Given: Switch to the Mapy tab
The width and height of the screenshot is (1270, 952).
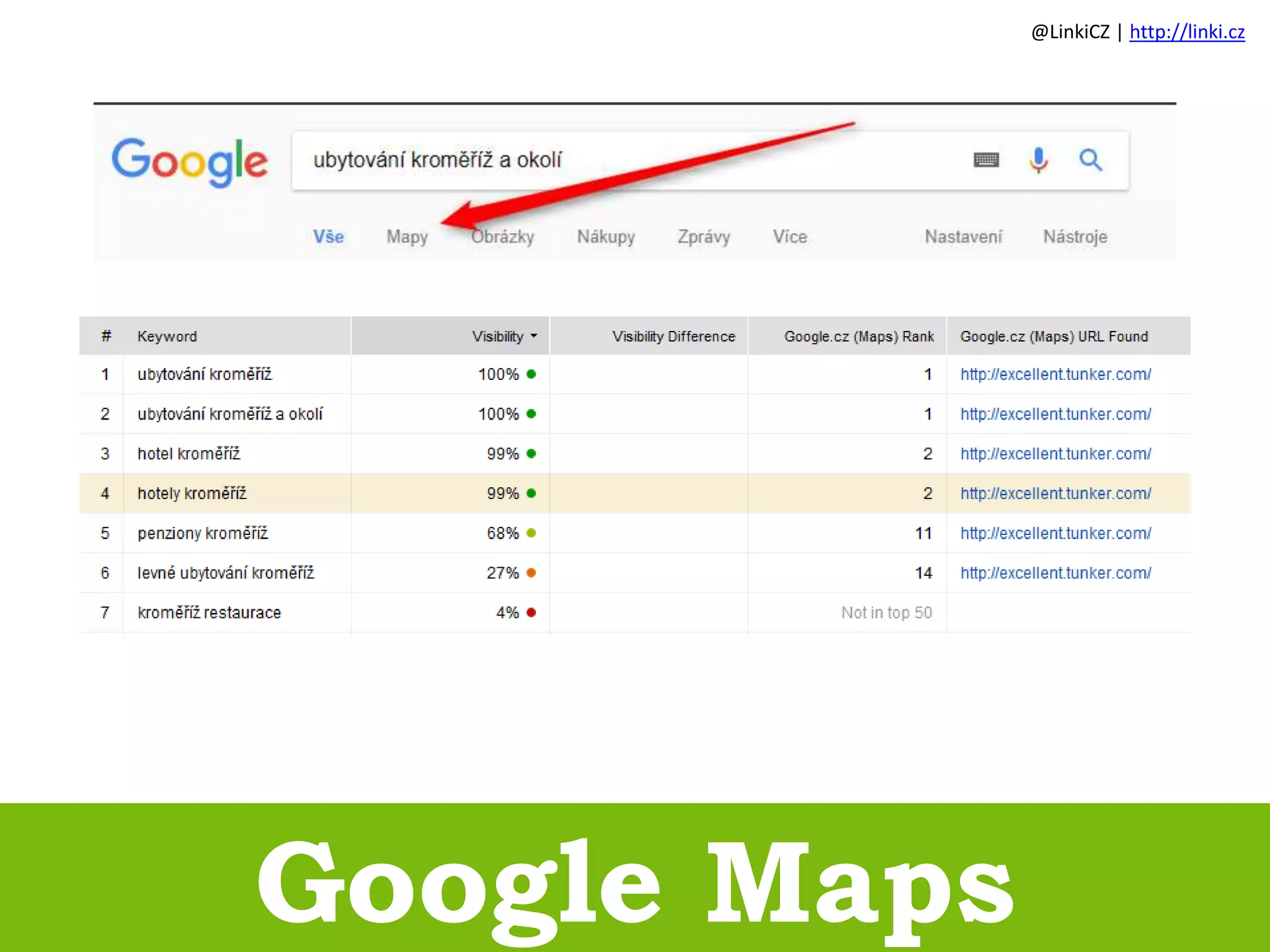Looking at the screenshot, I should [407, 237].
